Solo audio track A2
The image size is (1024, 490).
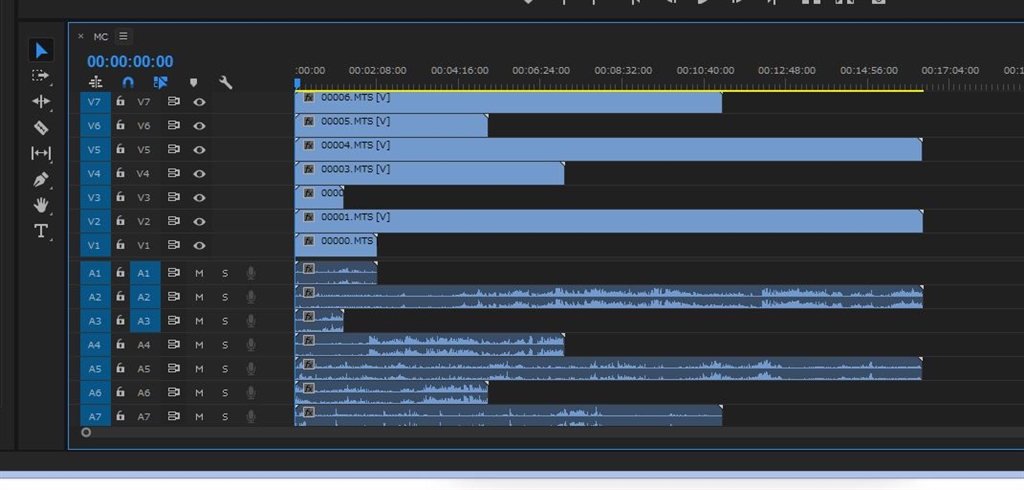225,297
